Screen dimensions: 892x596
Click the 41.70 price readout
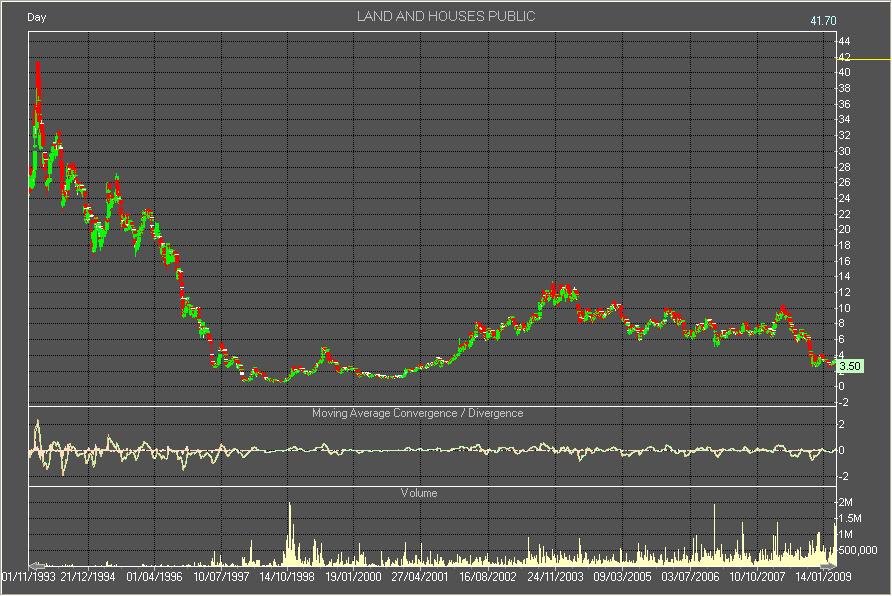tap(823, 21)
